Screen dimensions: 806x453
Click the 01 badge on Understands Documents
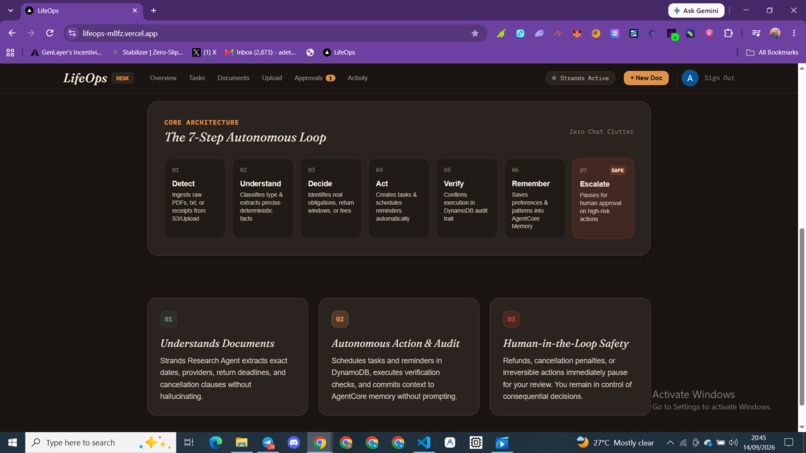tap(169, 319)
